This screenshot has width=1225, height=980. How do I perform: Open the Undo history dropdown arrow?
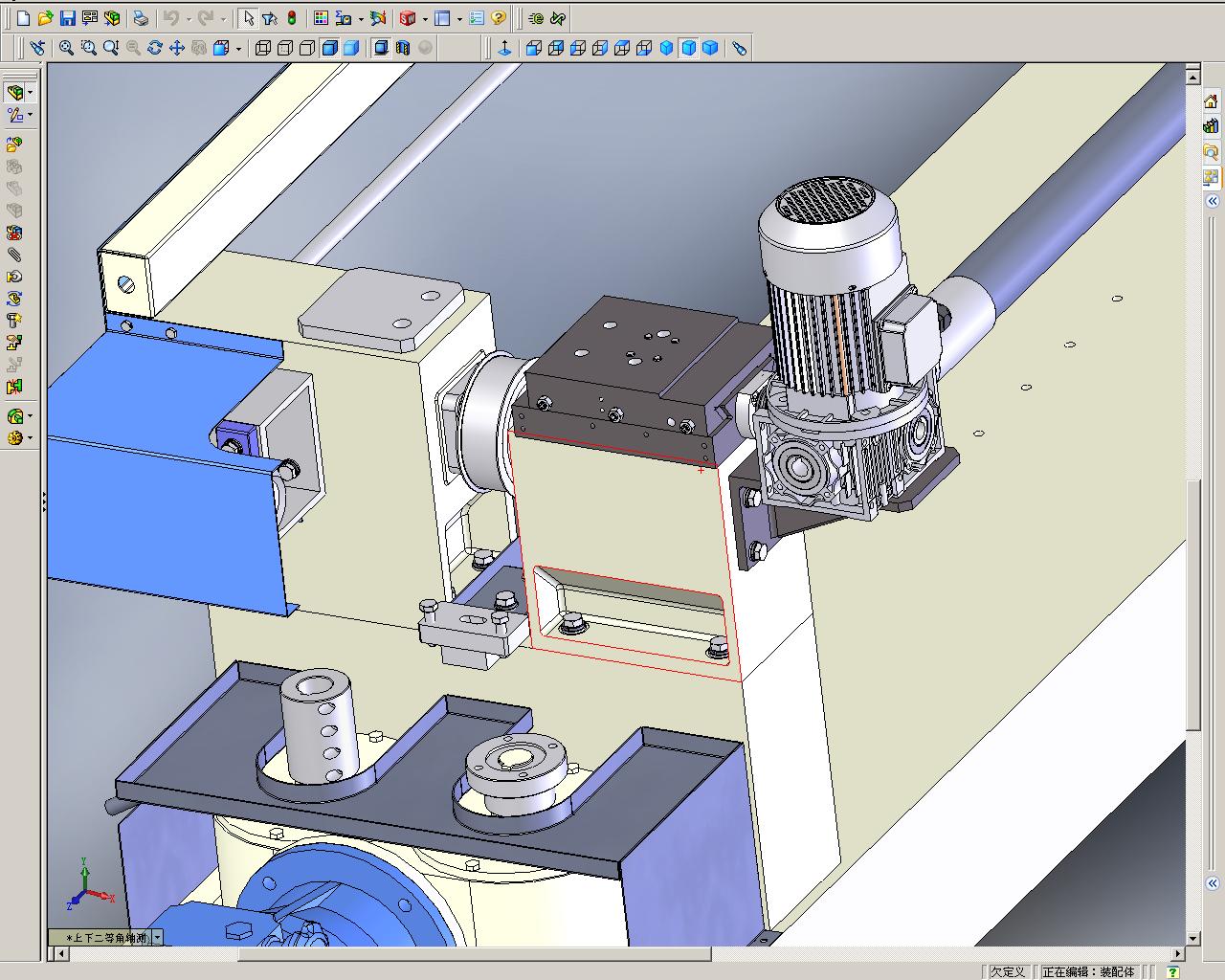pyautogui.click(x=188, y=18)
